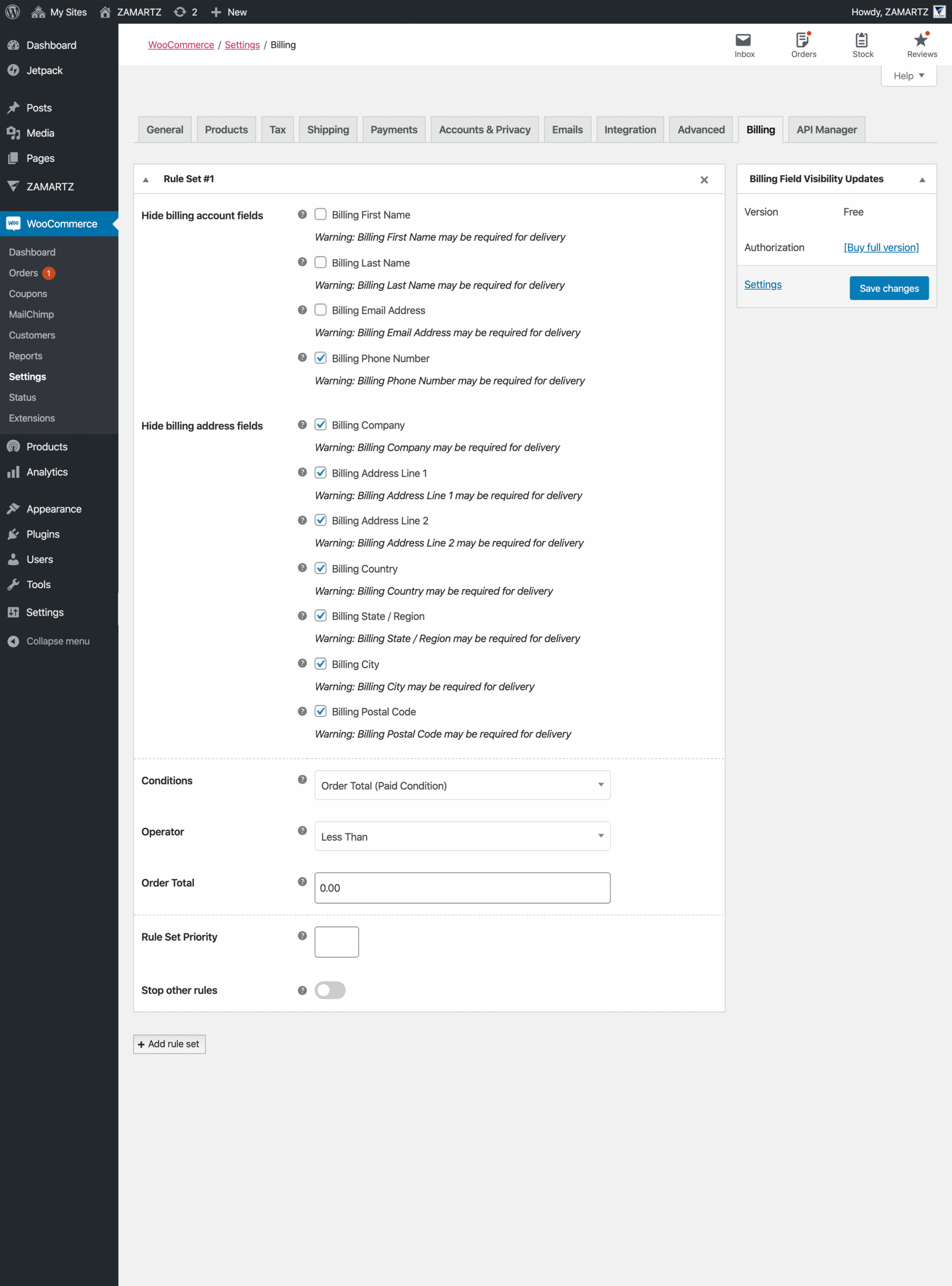Select the Analytics menu icon

pyautogui.click(x=14, y=472)
